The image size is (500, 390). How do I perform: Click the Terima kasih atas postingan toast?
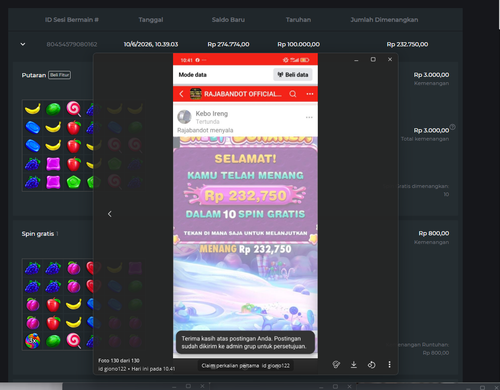coord(245,342)
